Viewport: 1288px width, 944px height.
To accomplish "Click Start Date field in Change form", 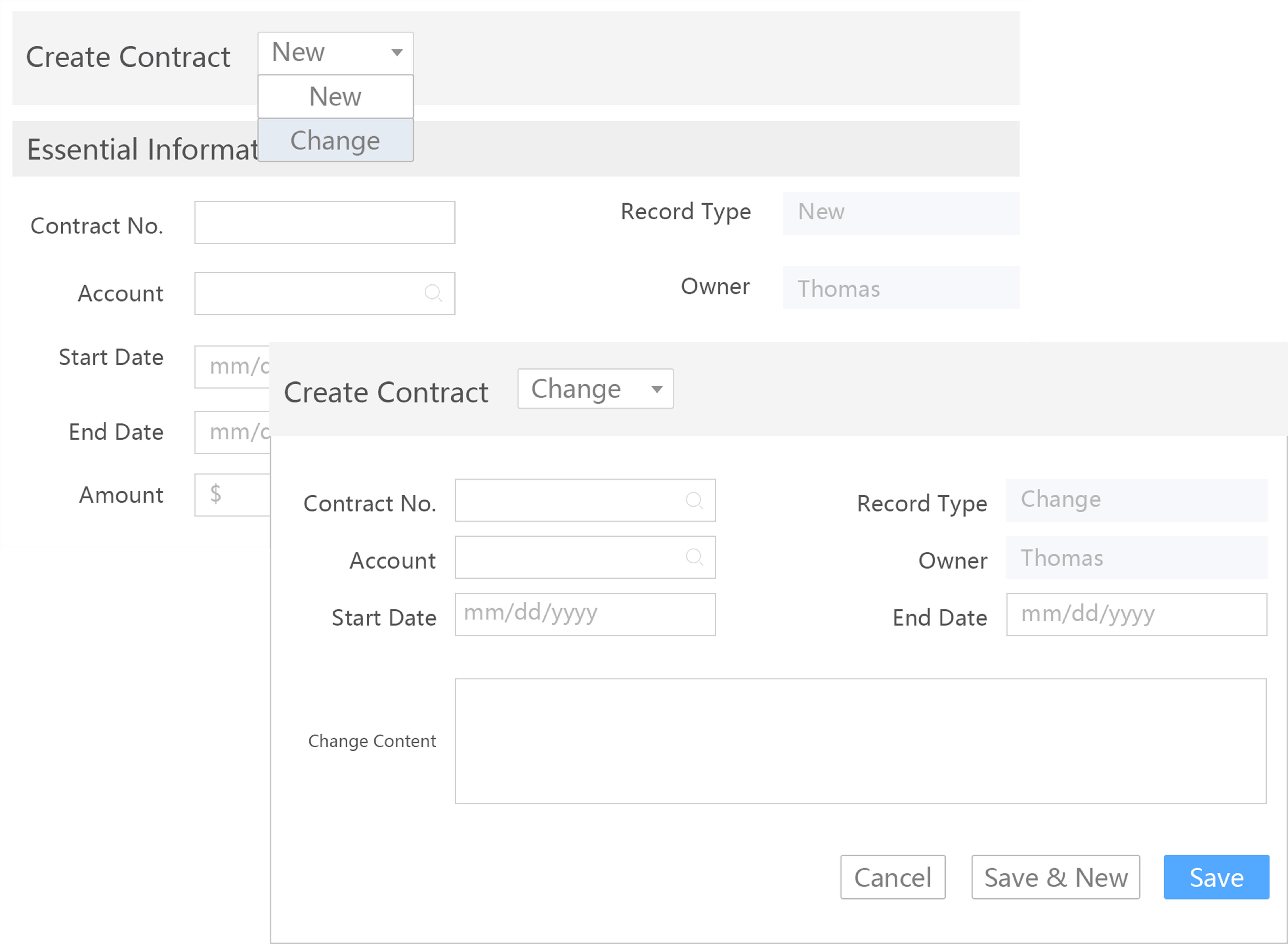I will [585, 614].
